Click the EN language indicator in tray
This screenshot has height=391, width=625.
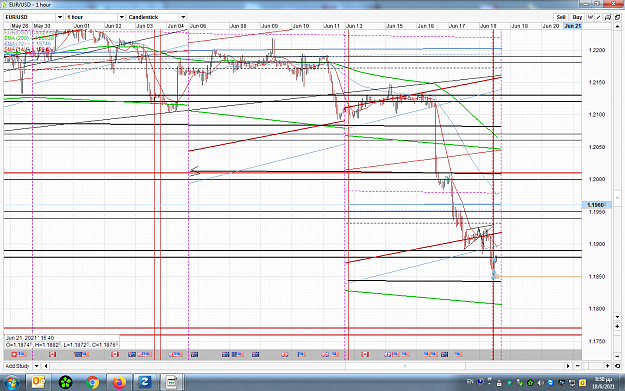point(470,381)
